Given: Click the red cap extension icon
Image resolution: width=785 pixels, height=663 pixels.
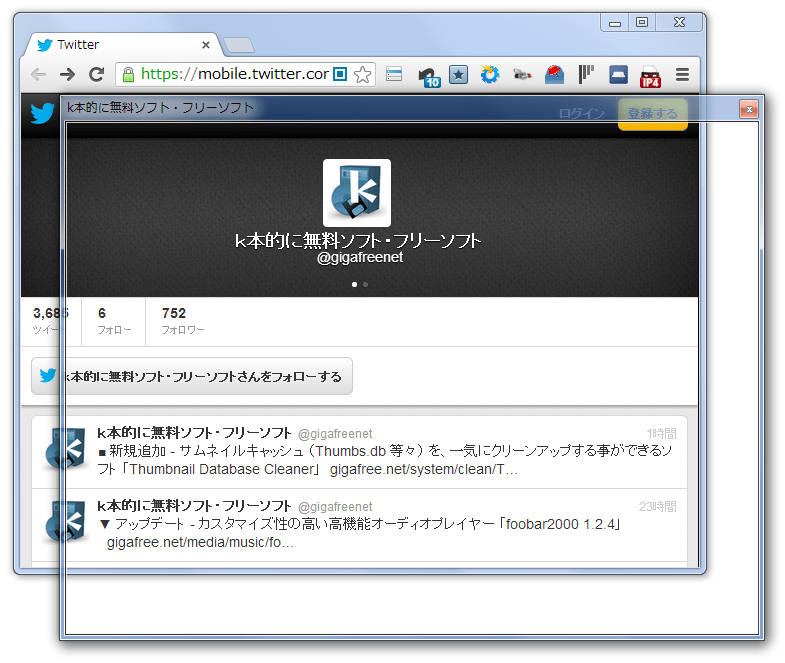Looking at the screenshot, I should [x=555, y=75].
